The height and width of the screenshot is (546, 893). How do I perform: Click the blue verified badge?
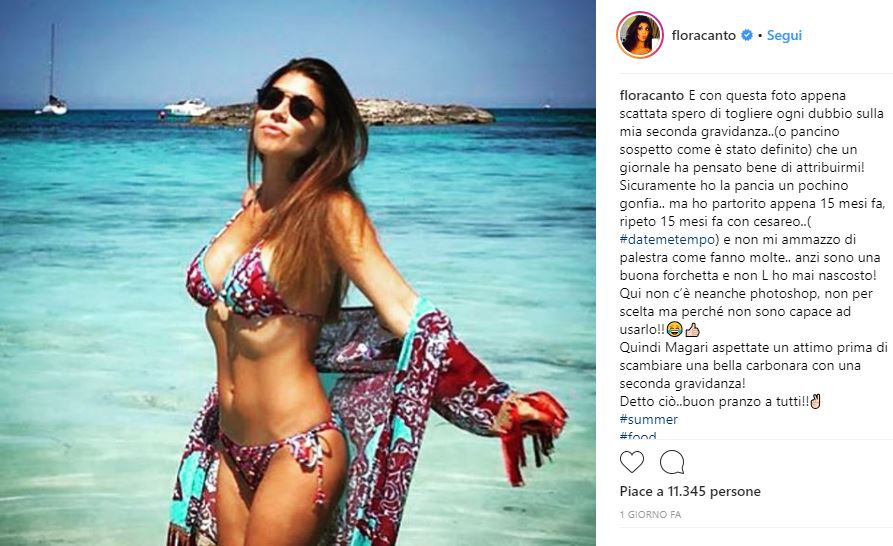(746, 35)
